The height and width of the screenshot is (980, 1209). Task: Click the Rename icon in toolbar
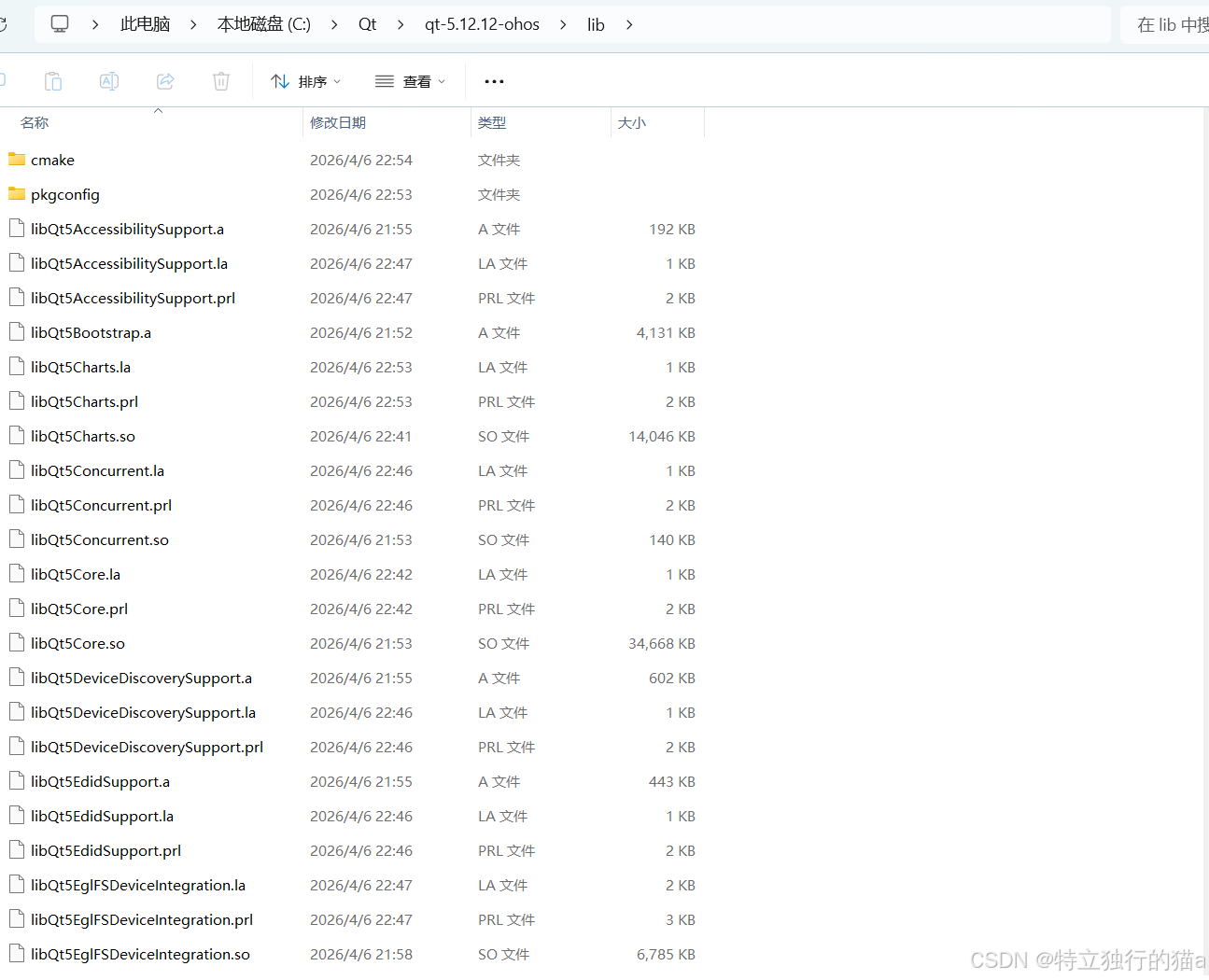click(109, 81)
